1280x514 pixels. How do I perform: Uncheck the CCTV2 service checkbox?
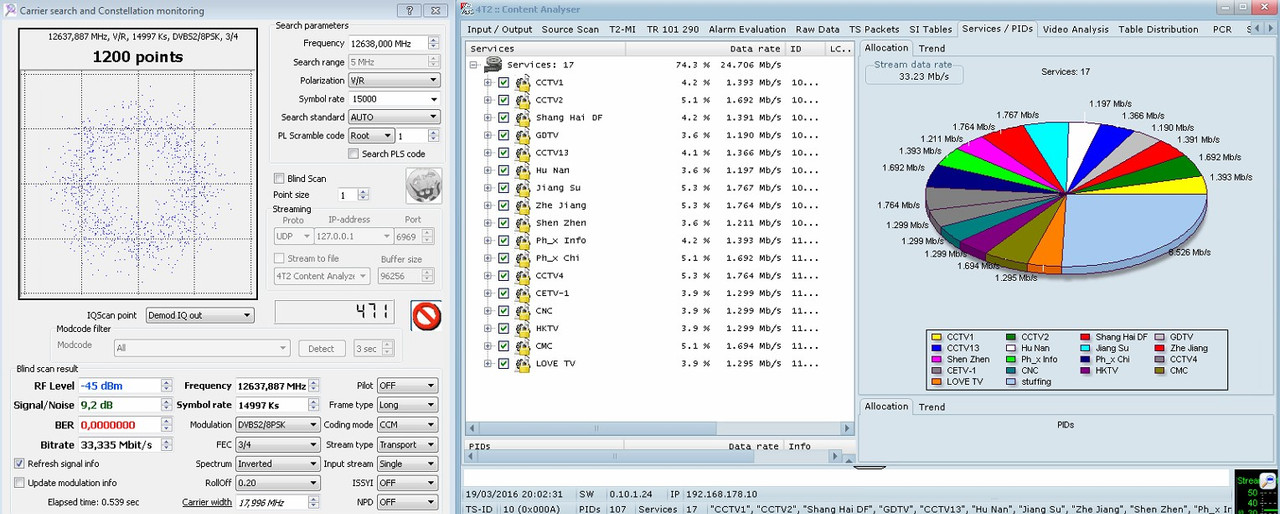pyautogui.click(x=504, y=101)
